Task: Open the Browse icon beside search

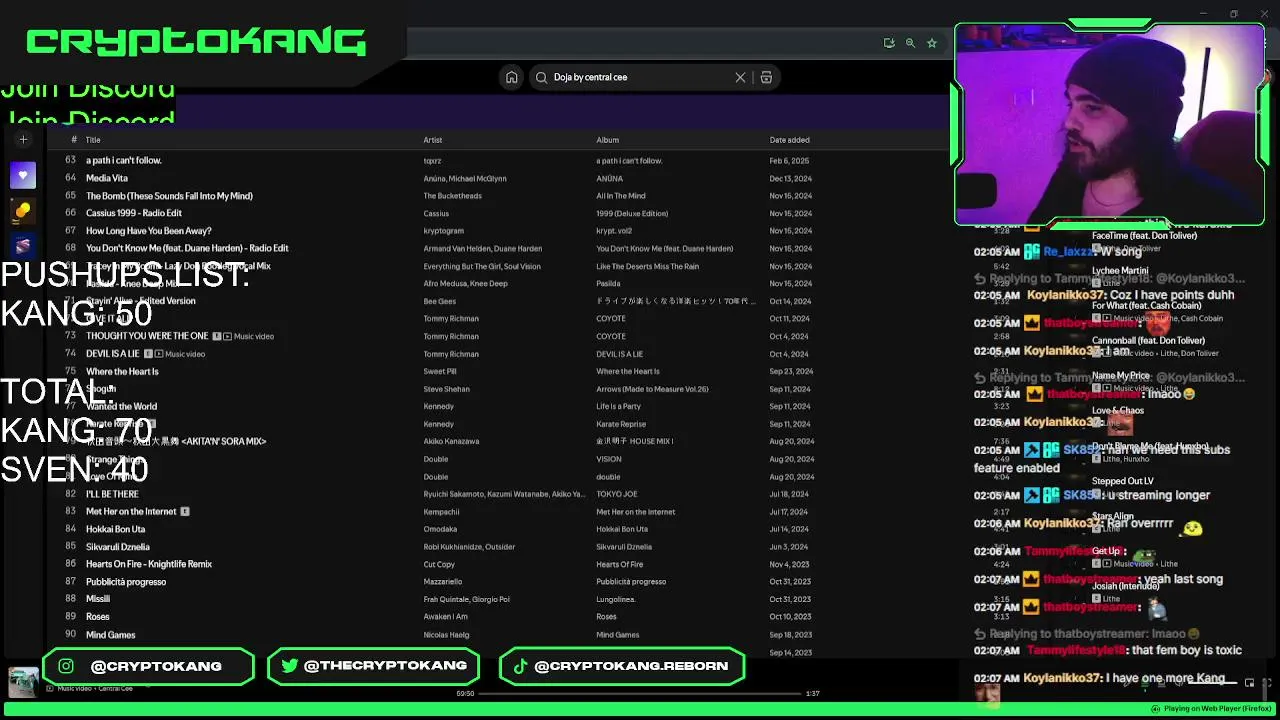Action: click(x=766, y=77)
